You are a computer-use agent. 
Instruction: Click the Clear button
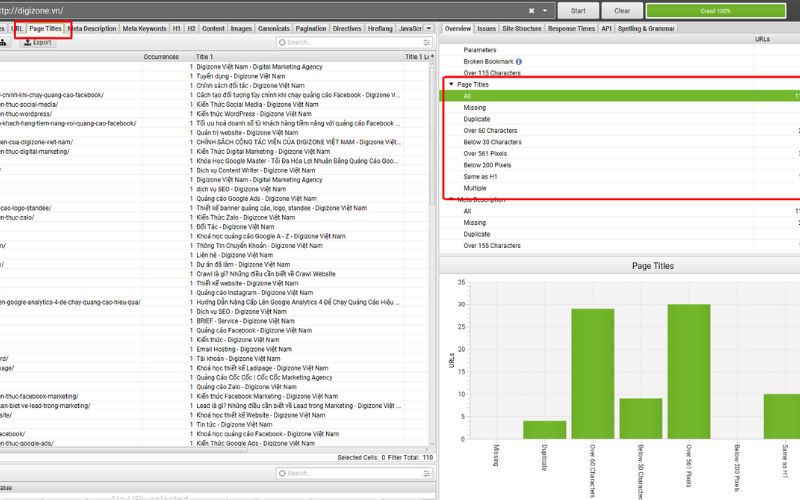(622, 11)
